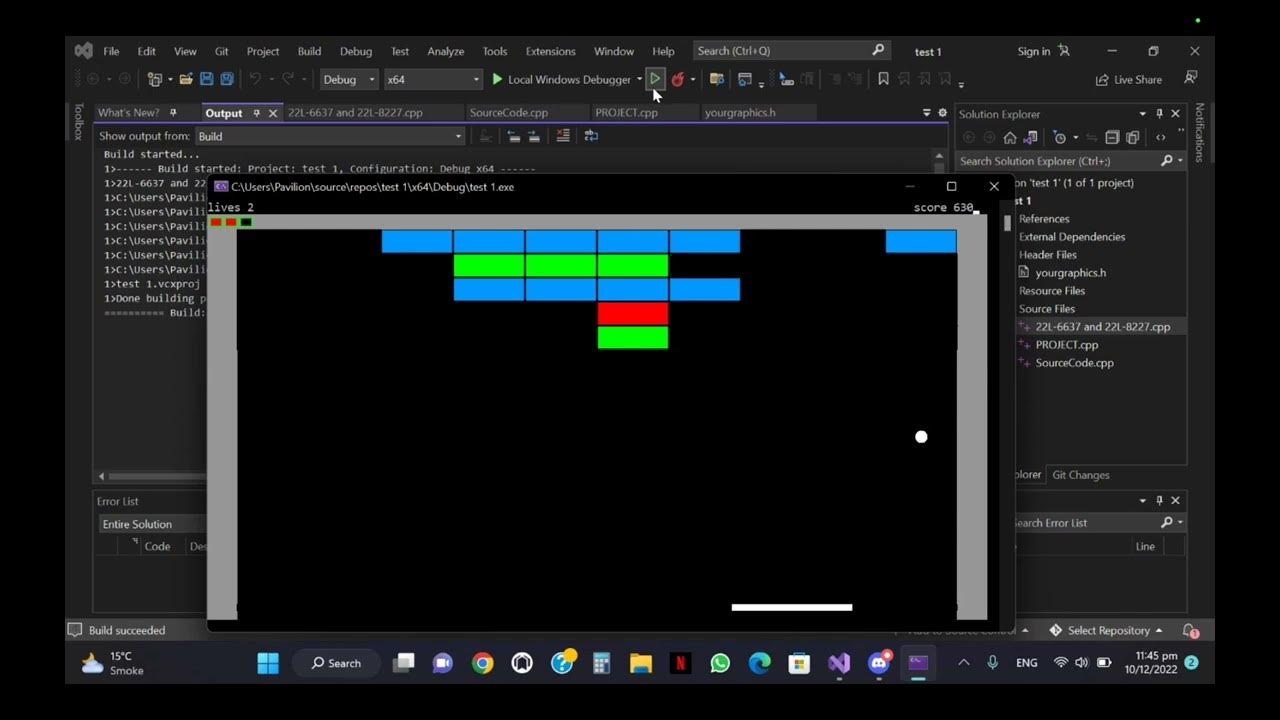Image resolution: width=1280 pixels, height=720 pixels.
Task: Switch to 22L-6637 and 22L-8227.cpp tab
Action: click(355, 113)
